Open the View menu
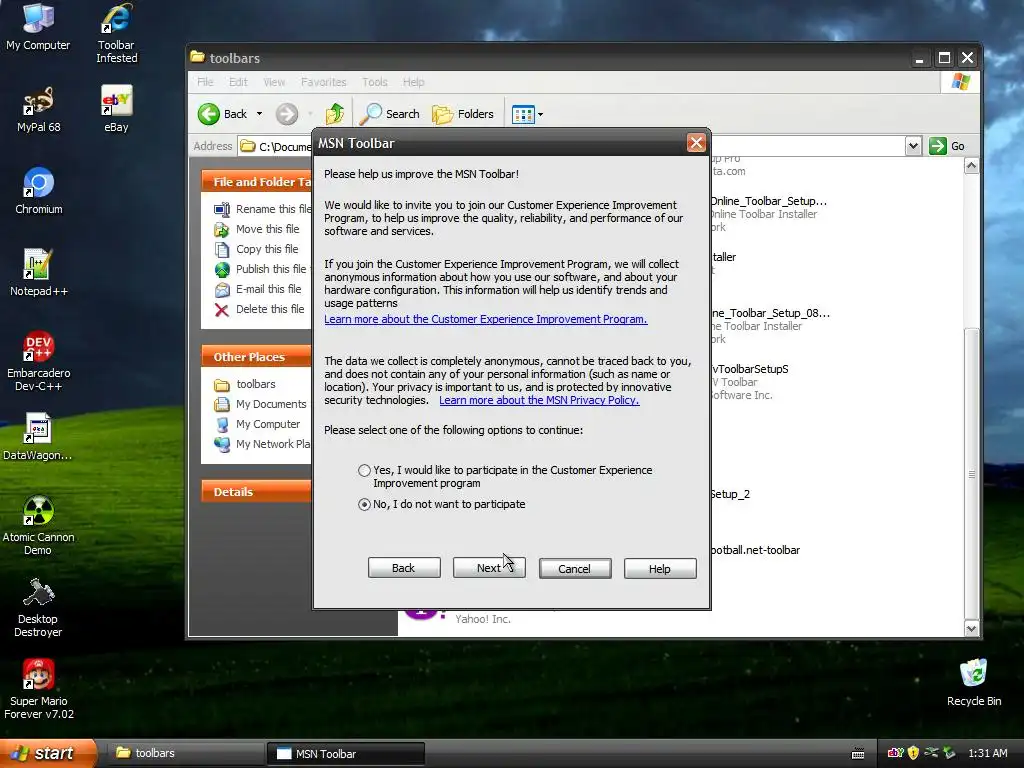Image resolution: width=1024 pixels, height=768 pixels. (274, 82)
